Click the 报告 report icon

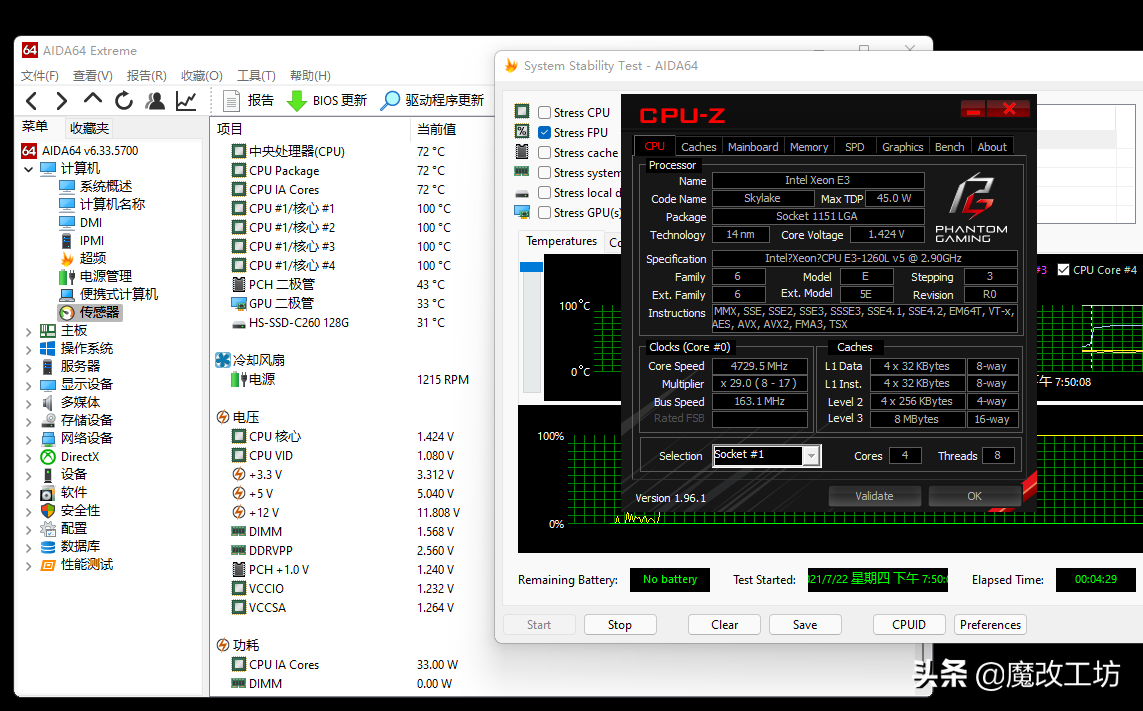pyautogui.click(x=232, y=101)
